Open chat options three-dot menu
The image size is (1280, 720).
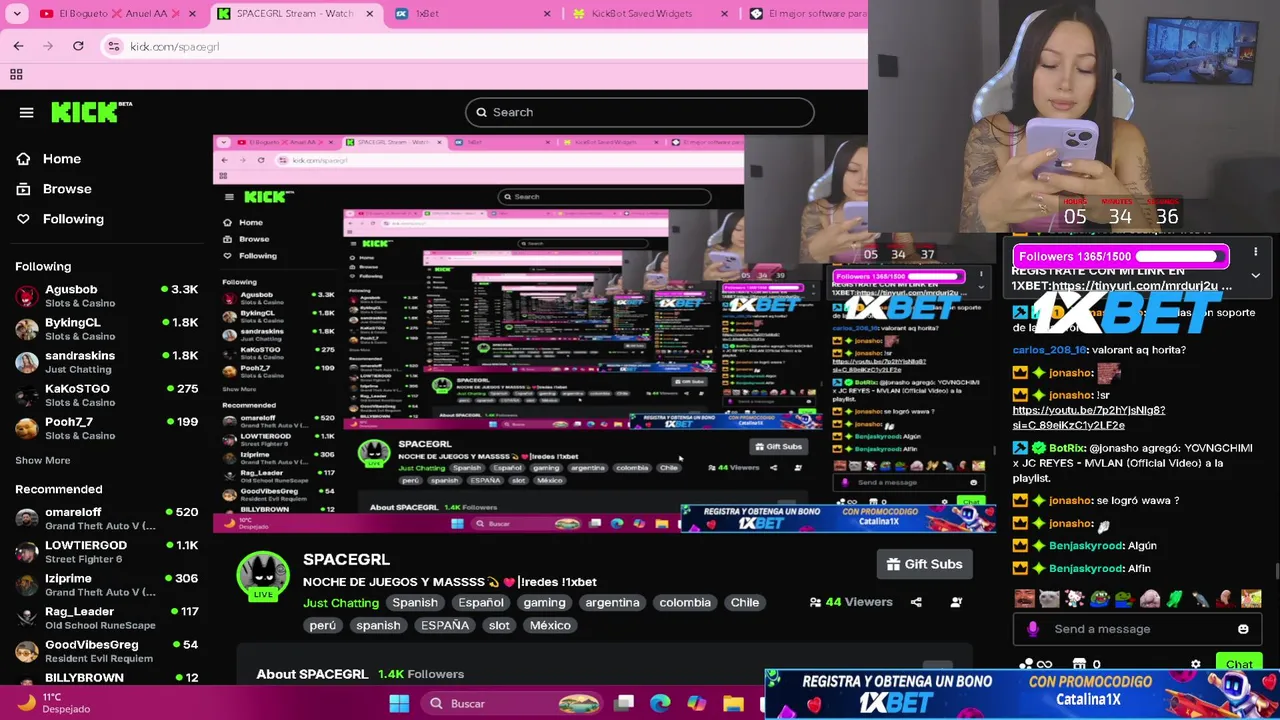tap(1255, 253)
